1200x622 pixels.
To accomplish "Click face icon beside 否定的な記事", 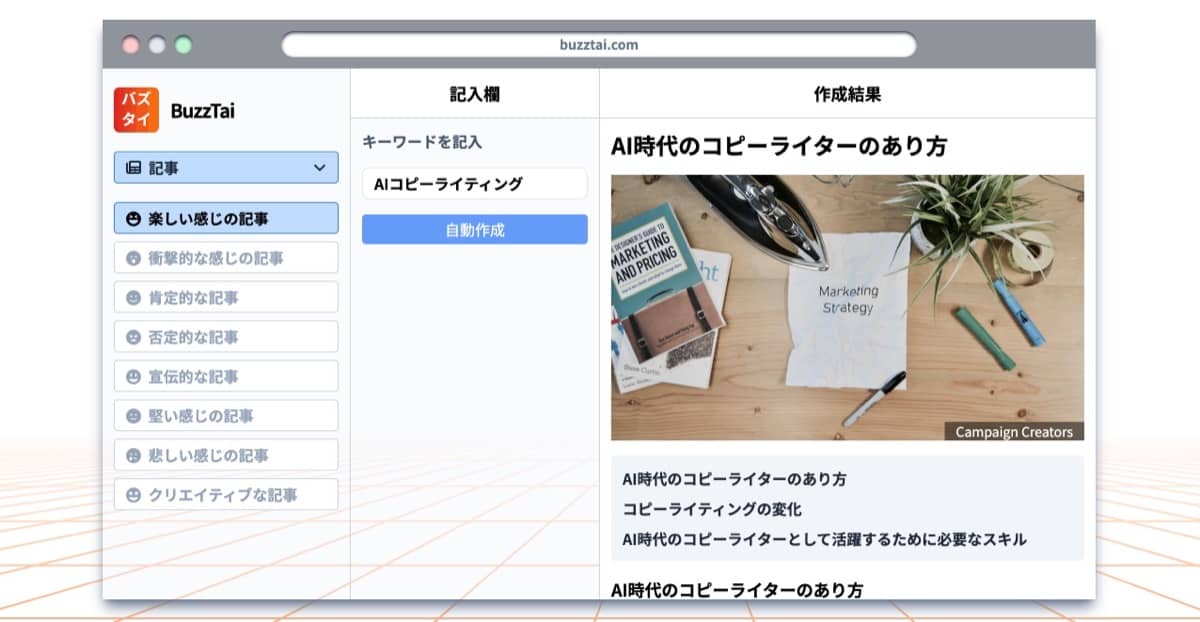I will [x=133, y=337].
